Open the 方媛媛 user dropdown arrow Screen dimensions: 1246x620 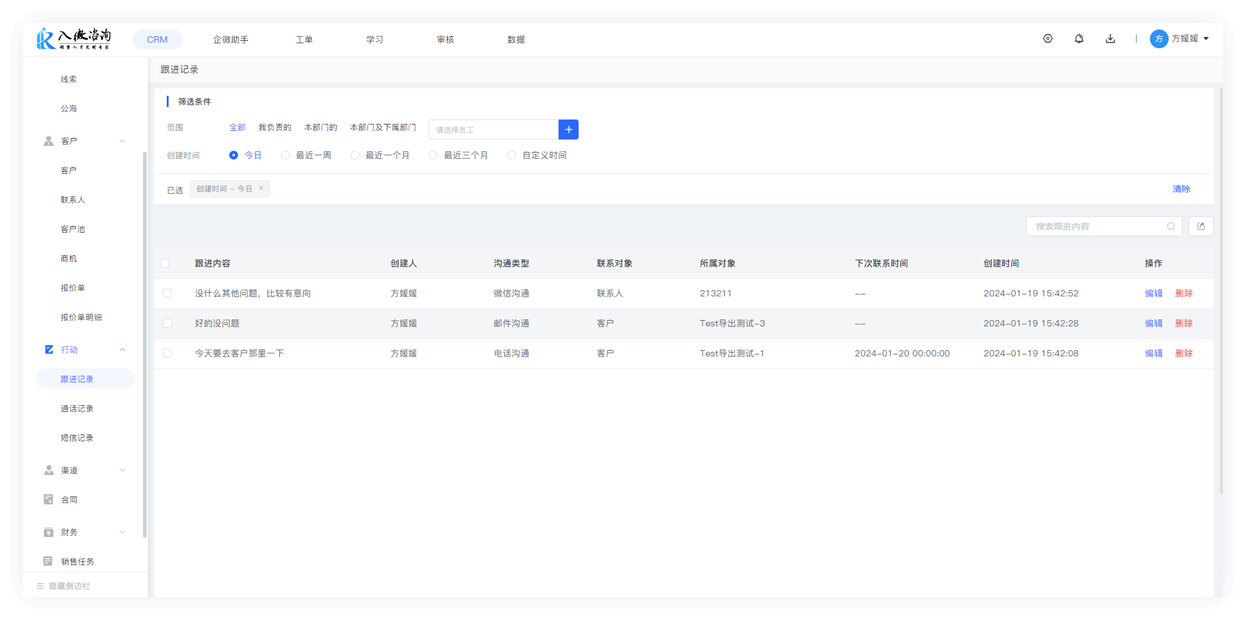coord(1206,39)
